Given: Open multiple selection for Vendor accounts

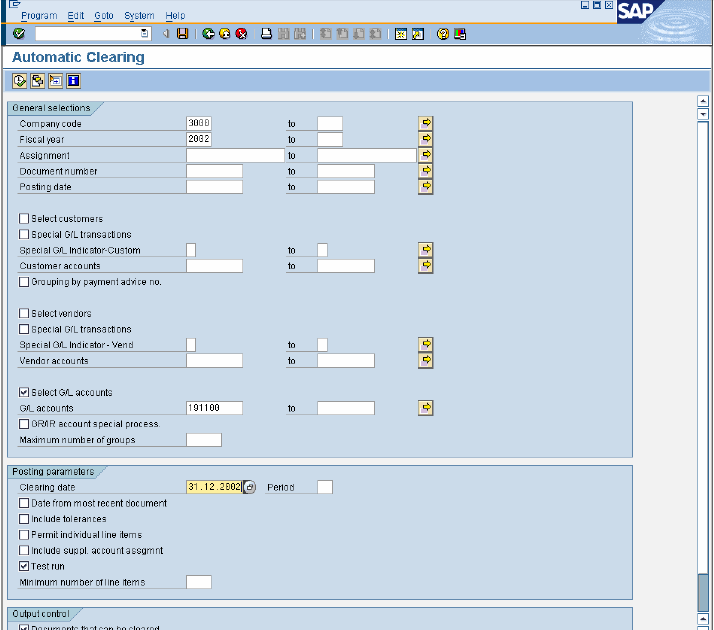Looking at the screenshot, I should pyautogui.click(x=426, y=360).
